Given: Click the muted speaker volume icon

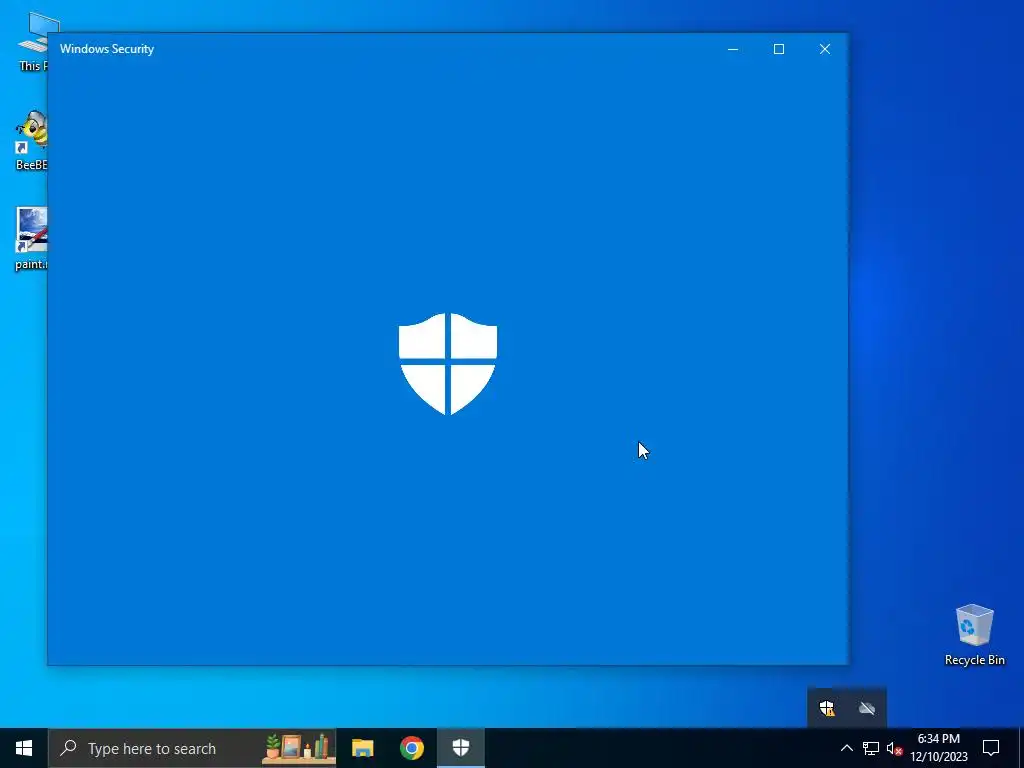Looking at the screenshot, I should [894, 748].
